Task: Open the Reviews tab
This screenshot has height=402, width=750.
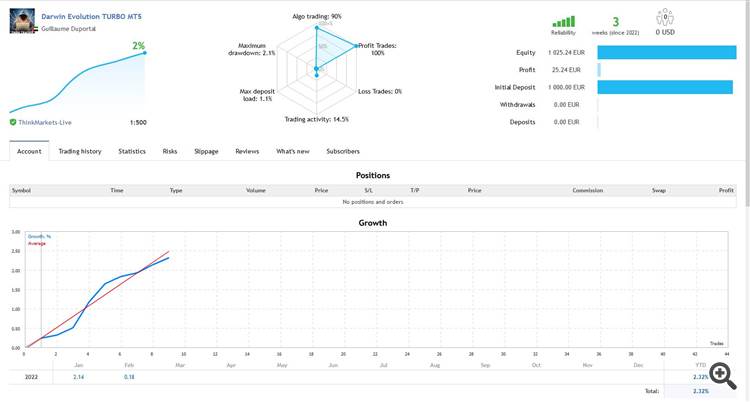Action: coord(247,151)
